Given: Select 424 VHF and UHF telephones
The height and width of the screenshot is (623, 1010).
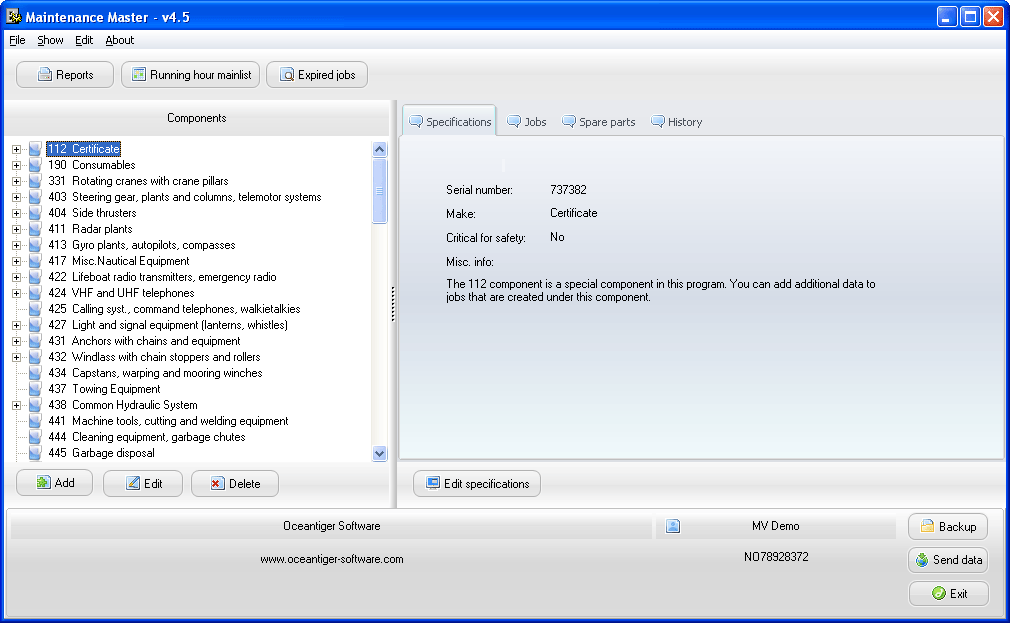Looking at the screenshot, I should (x=121, y=293).
